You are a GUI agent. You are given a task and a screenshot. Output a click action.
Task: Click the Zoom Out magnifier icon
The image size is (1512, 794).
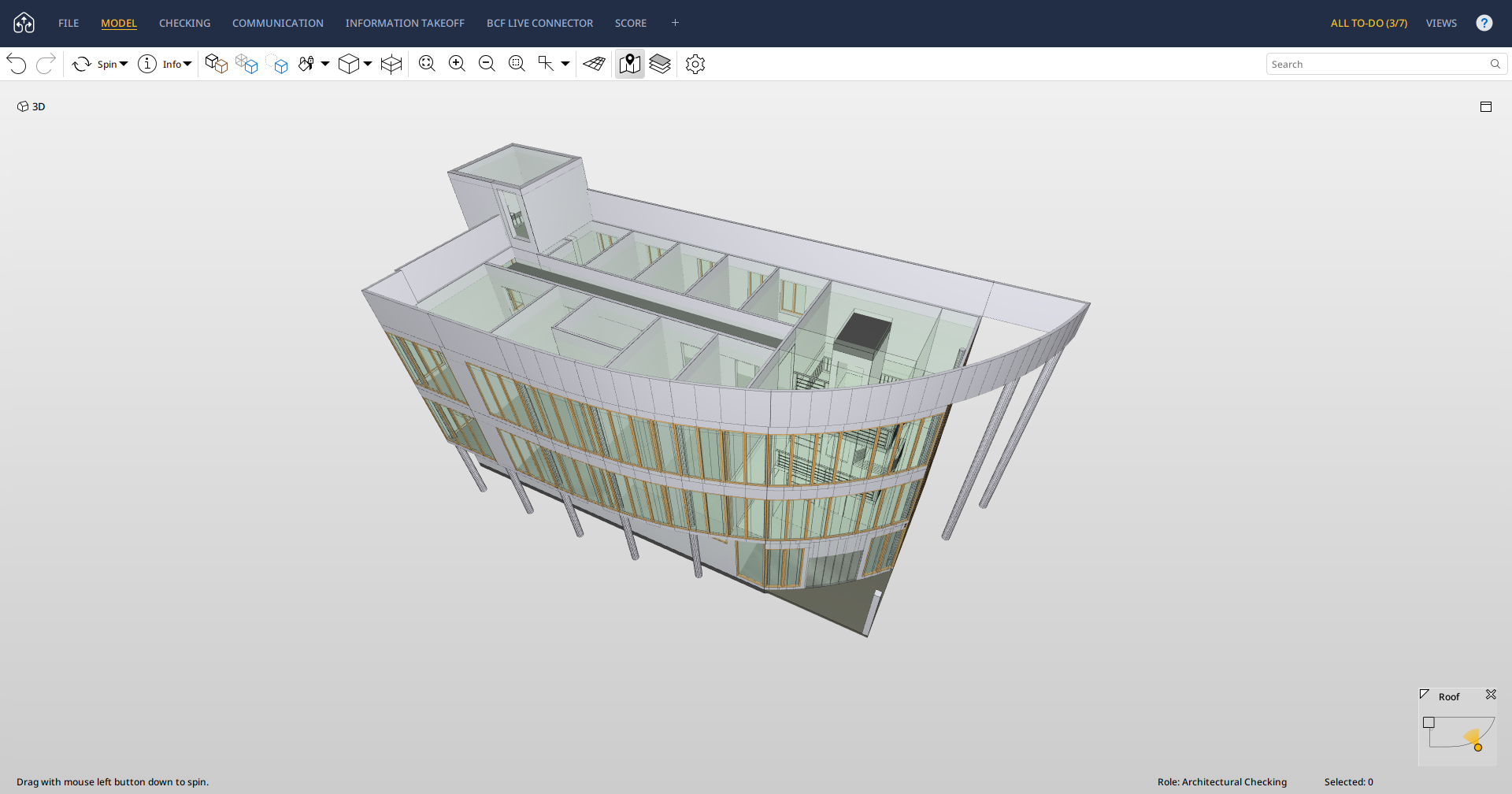(487, 64)
